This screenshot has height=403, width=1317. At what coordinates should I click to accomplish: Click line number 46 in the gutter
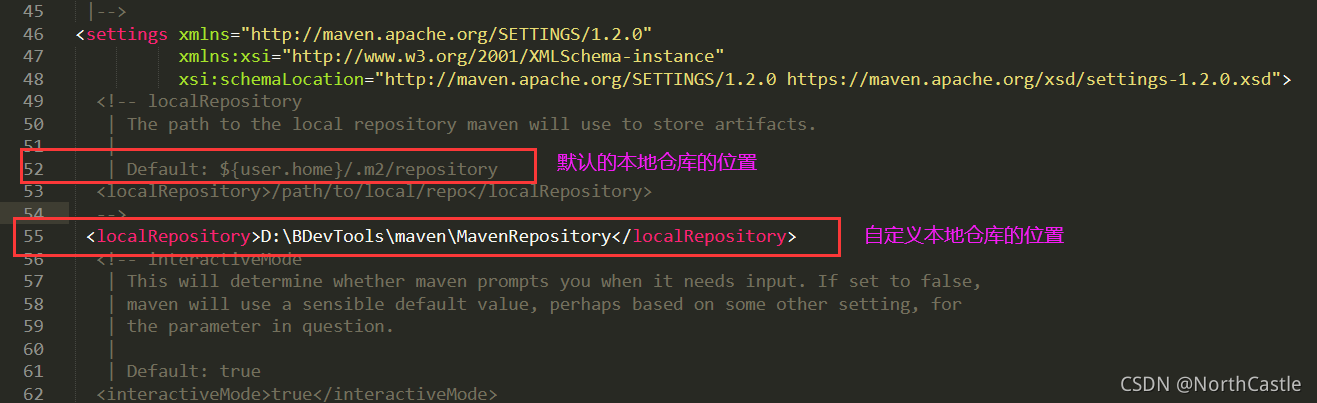[x=33, y=35]
